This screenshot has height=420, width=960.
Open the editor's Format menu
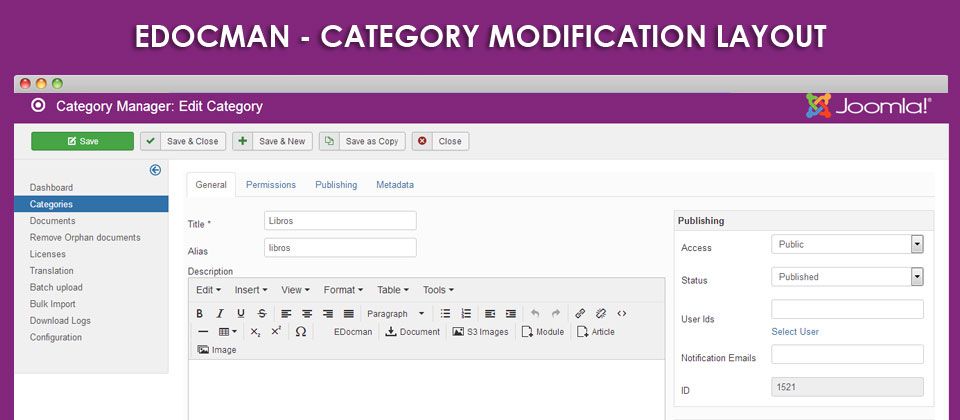tap(343, 290)
